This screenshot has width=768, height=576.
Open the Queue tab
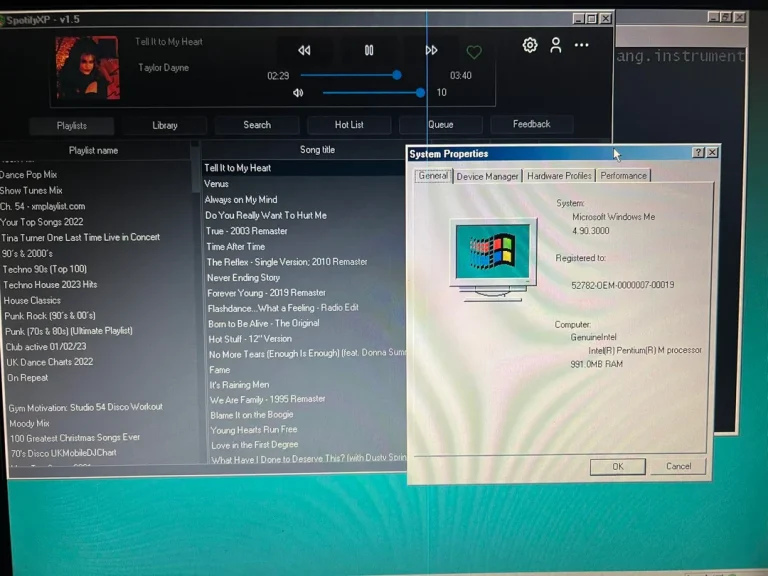(x=441, y=124)
